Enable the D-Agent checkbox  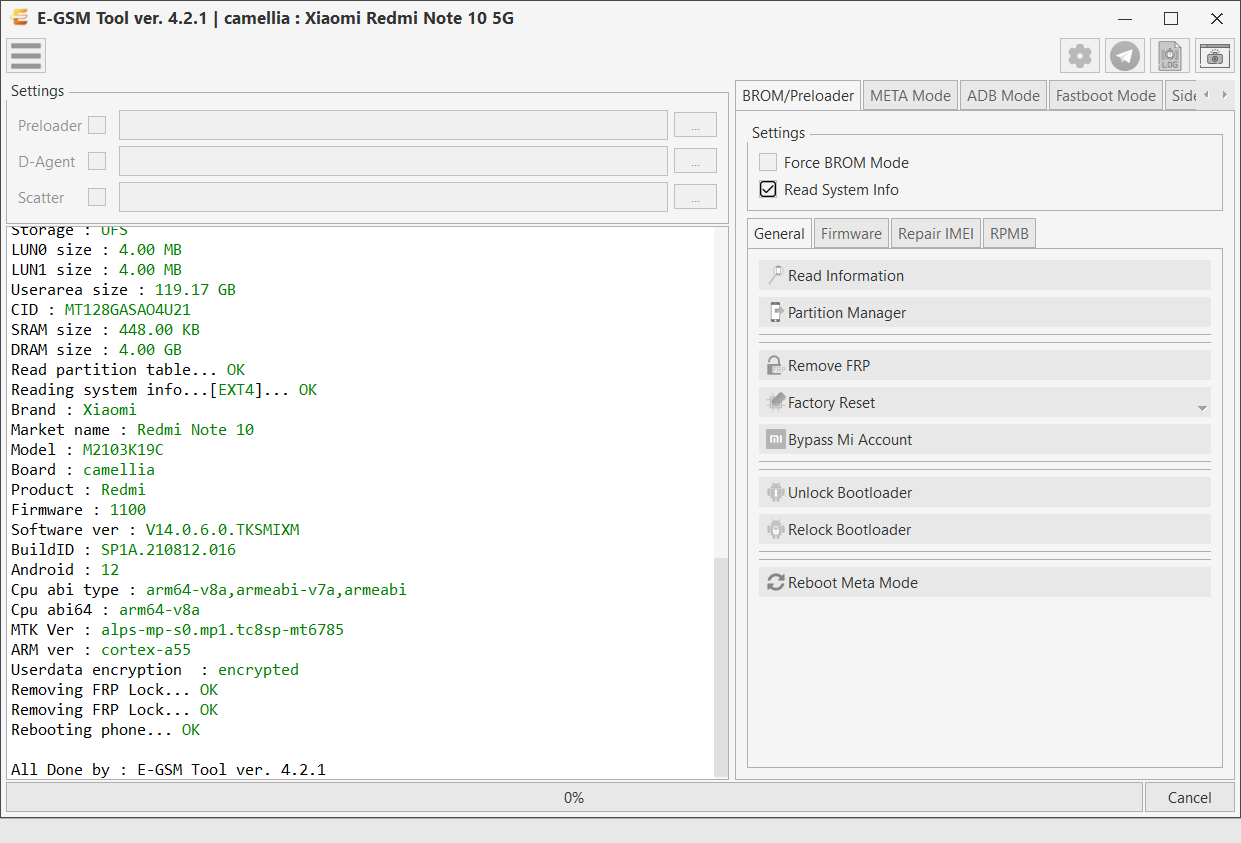coord(97,161)
